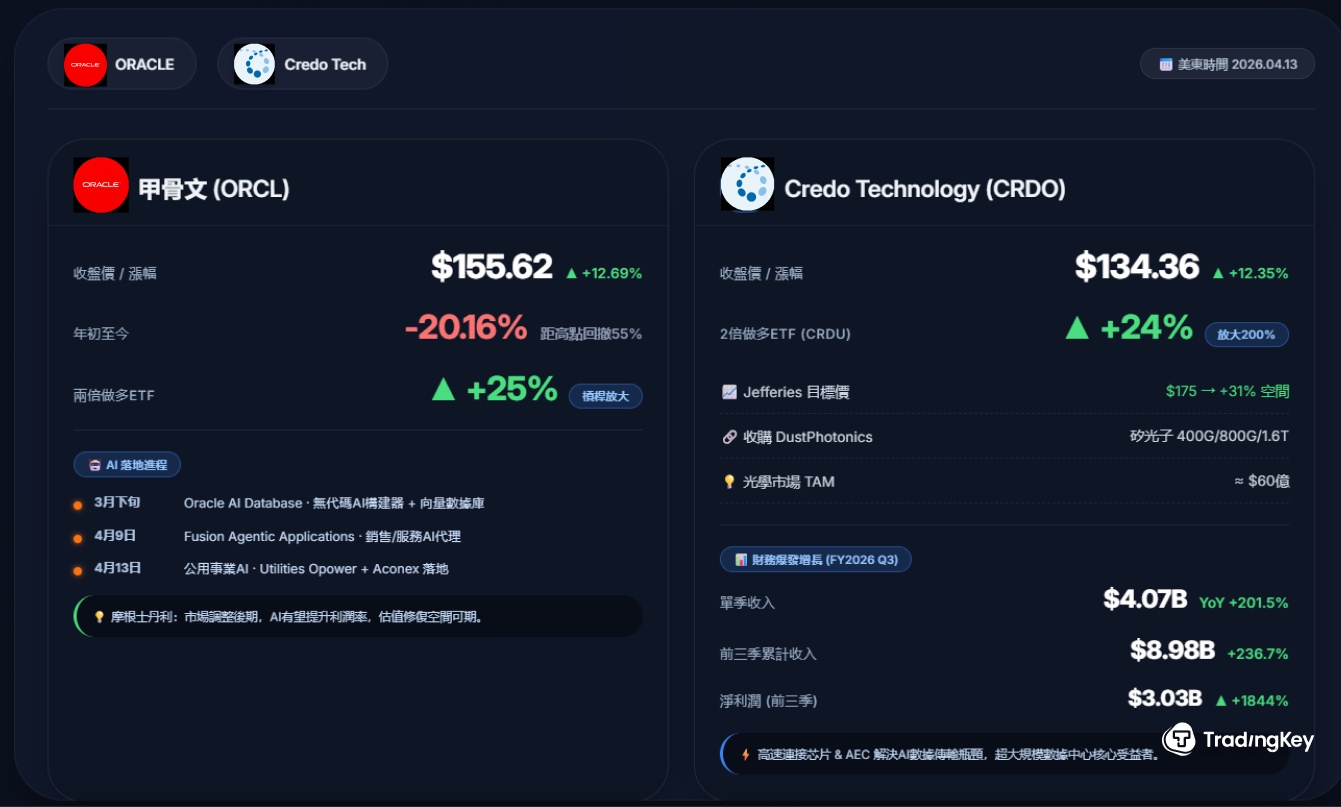Click the orange bullet for 4月9日 entry
This screenshot has width=1341, height=807.
[78, 539]
